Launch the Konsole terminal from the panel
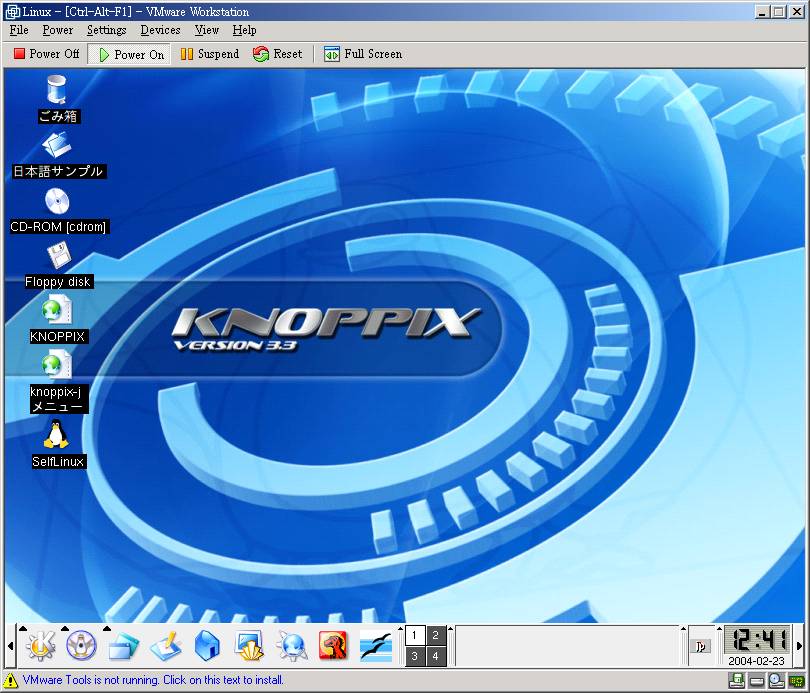The height and width of the screenshot is (693, 810). click(x=250, y=645)
